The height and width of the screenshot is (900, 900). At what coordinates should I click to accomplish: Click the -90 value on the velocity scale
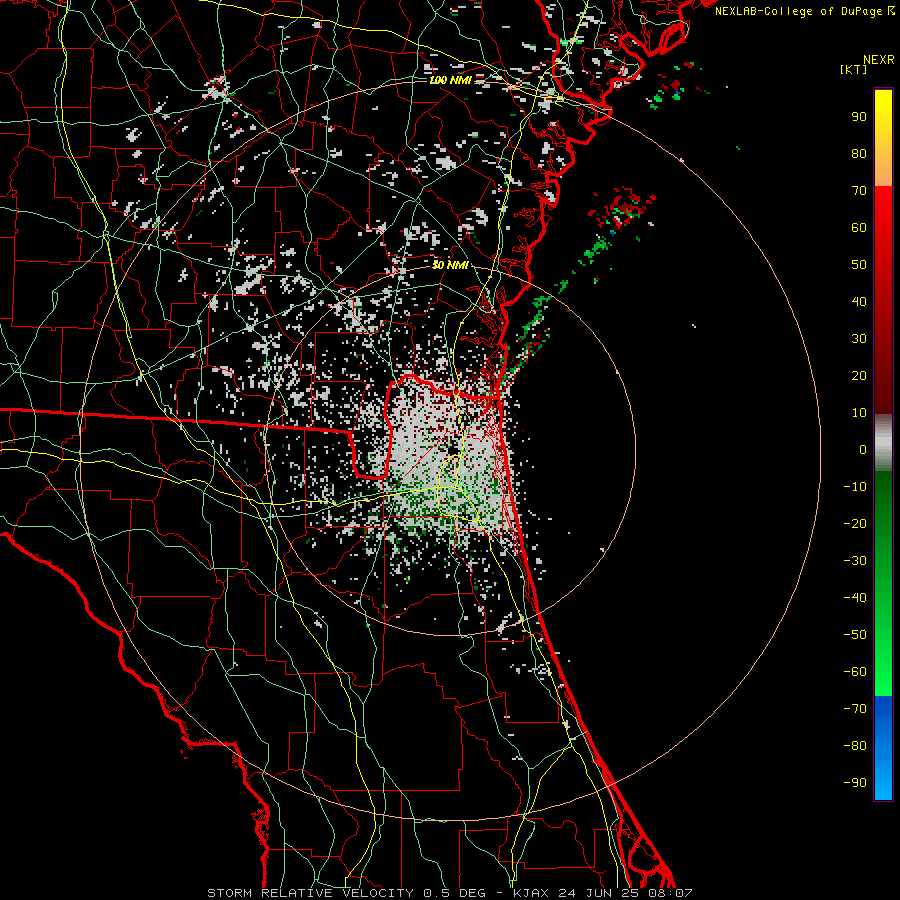click(855, 783)
